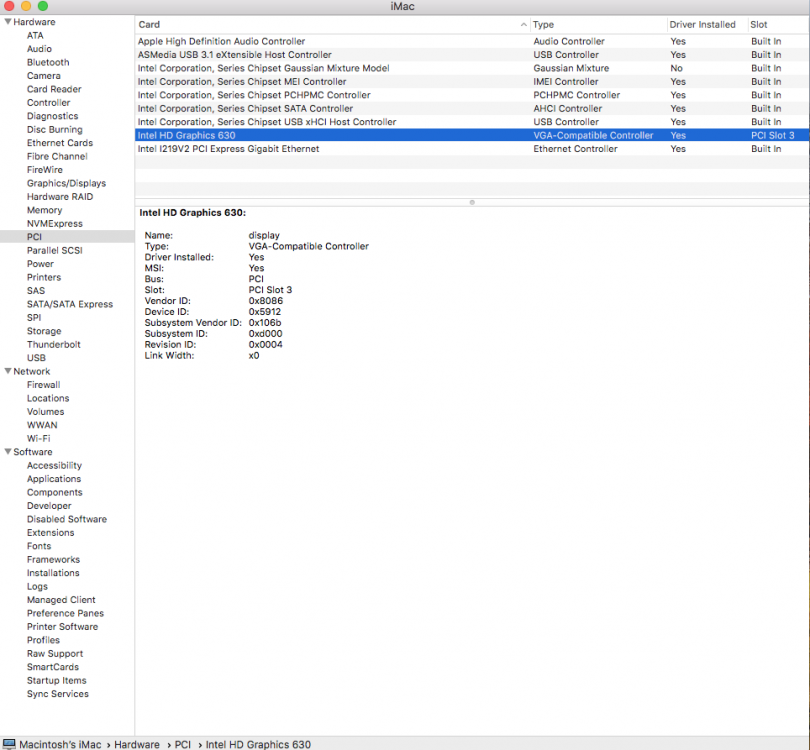The width and height of the screenshot is (810, 750).
Task: Select Series Chipset MEI Controller row
Action: (472, 82)
